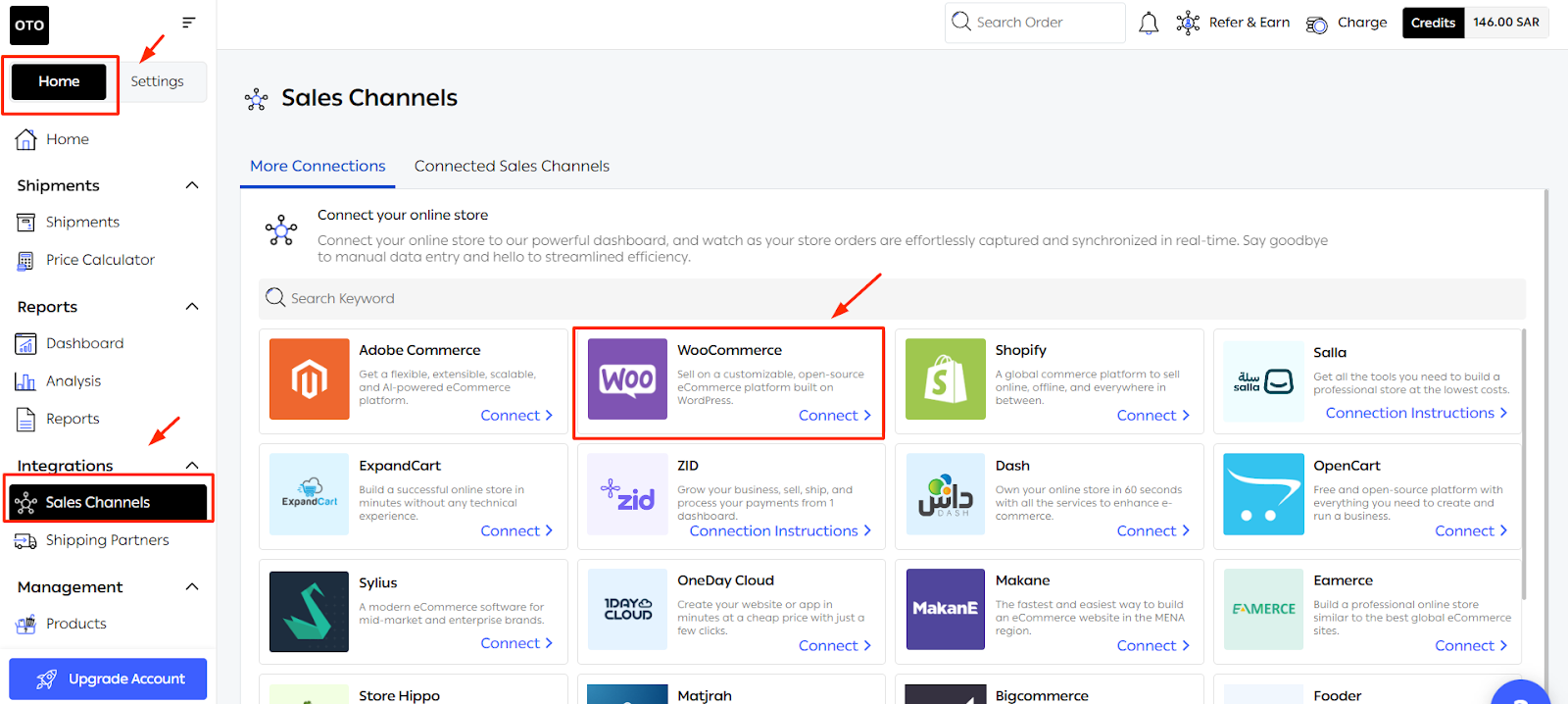Open ZID Connection Instructions
1568x704 pixels.
pos(780,530)
